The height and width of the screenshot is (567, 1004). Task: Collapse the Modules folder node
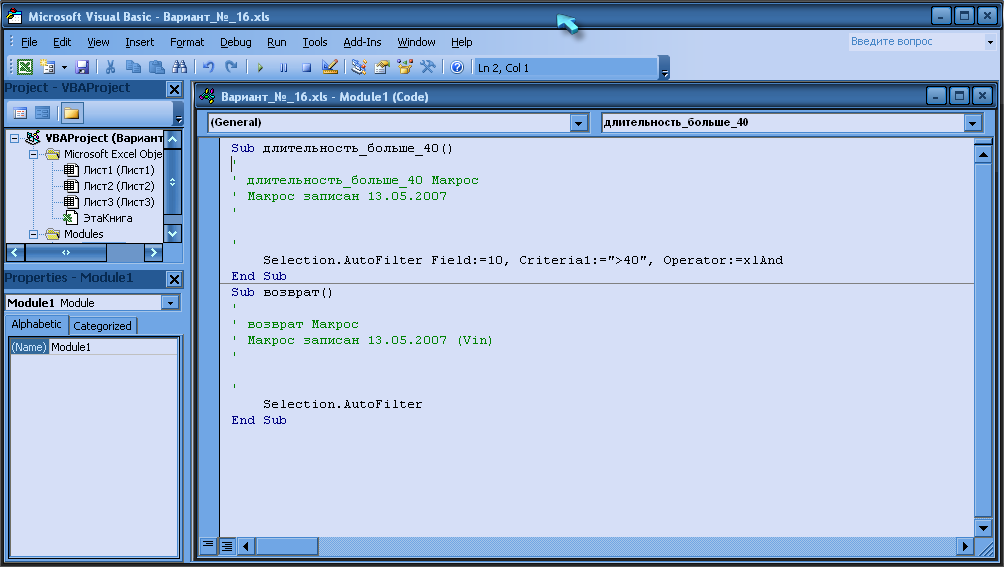click(x=33, y=234)
